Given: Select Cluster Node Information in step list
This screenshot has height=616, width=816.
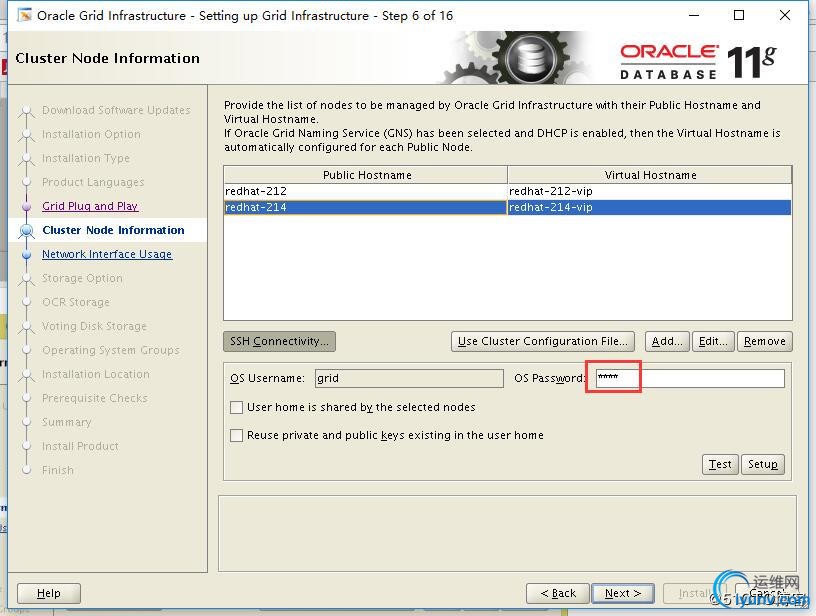Looking at the screenshot, I should coord(113,230).
